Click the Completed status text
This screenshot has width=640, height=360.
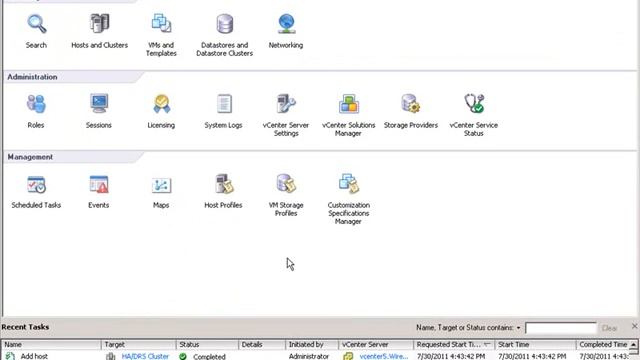coord(209,356)
